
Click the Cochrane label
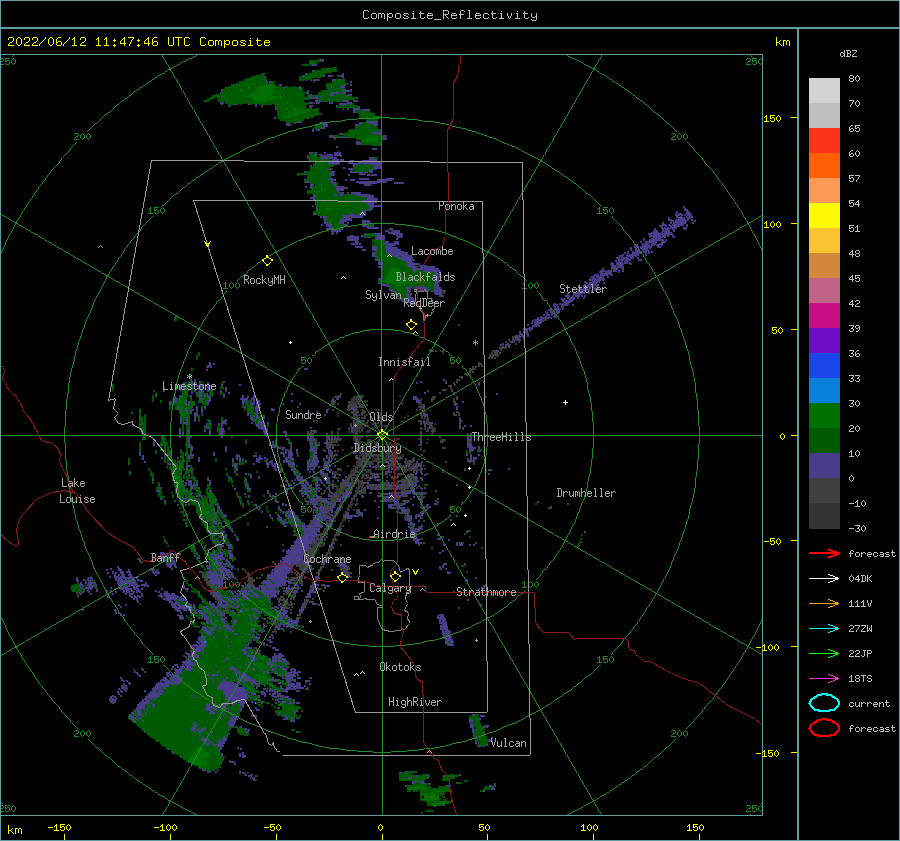pyautogui.click(x=327, y=559)
